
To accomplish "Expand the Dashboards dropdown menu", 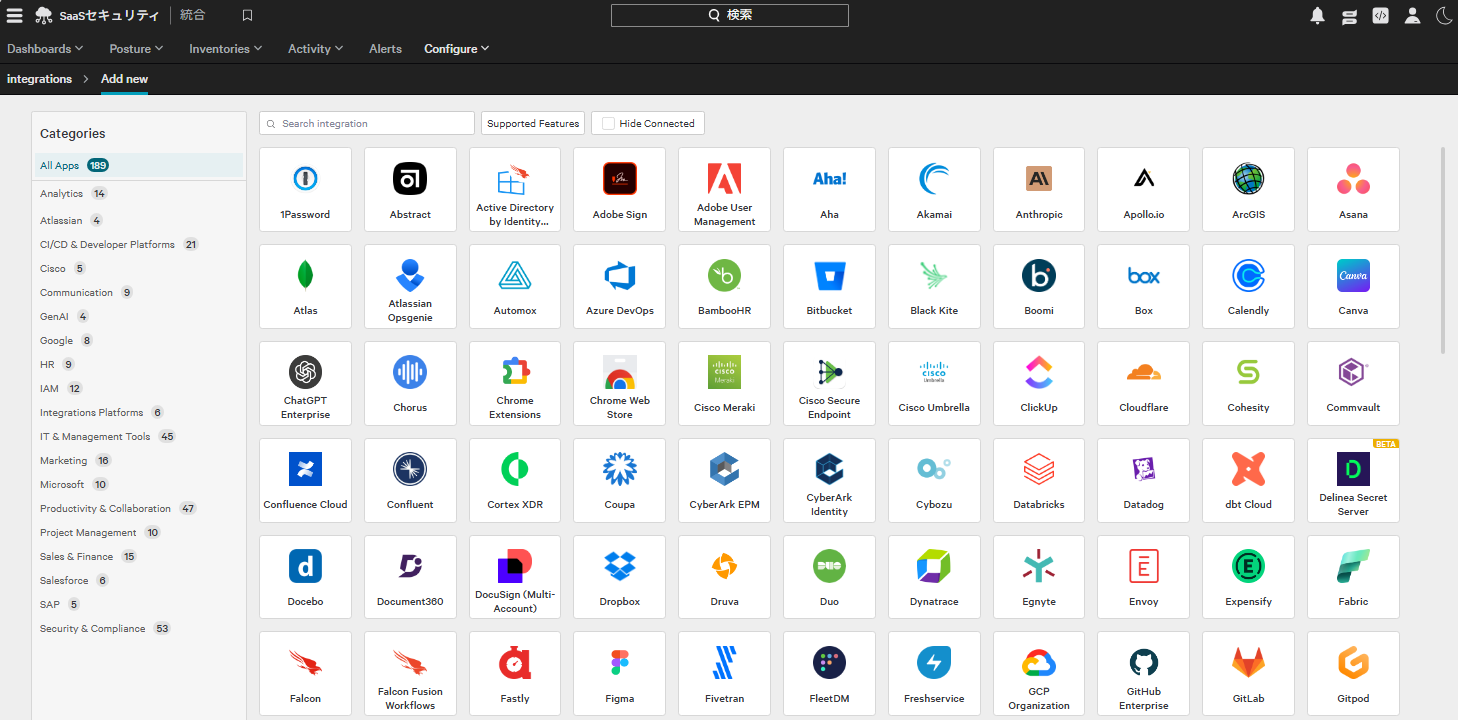I will pos(45,48).
